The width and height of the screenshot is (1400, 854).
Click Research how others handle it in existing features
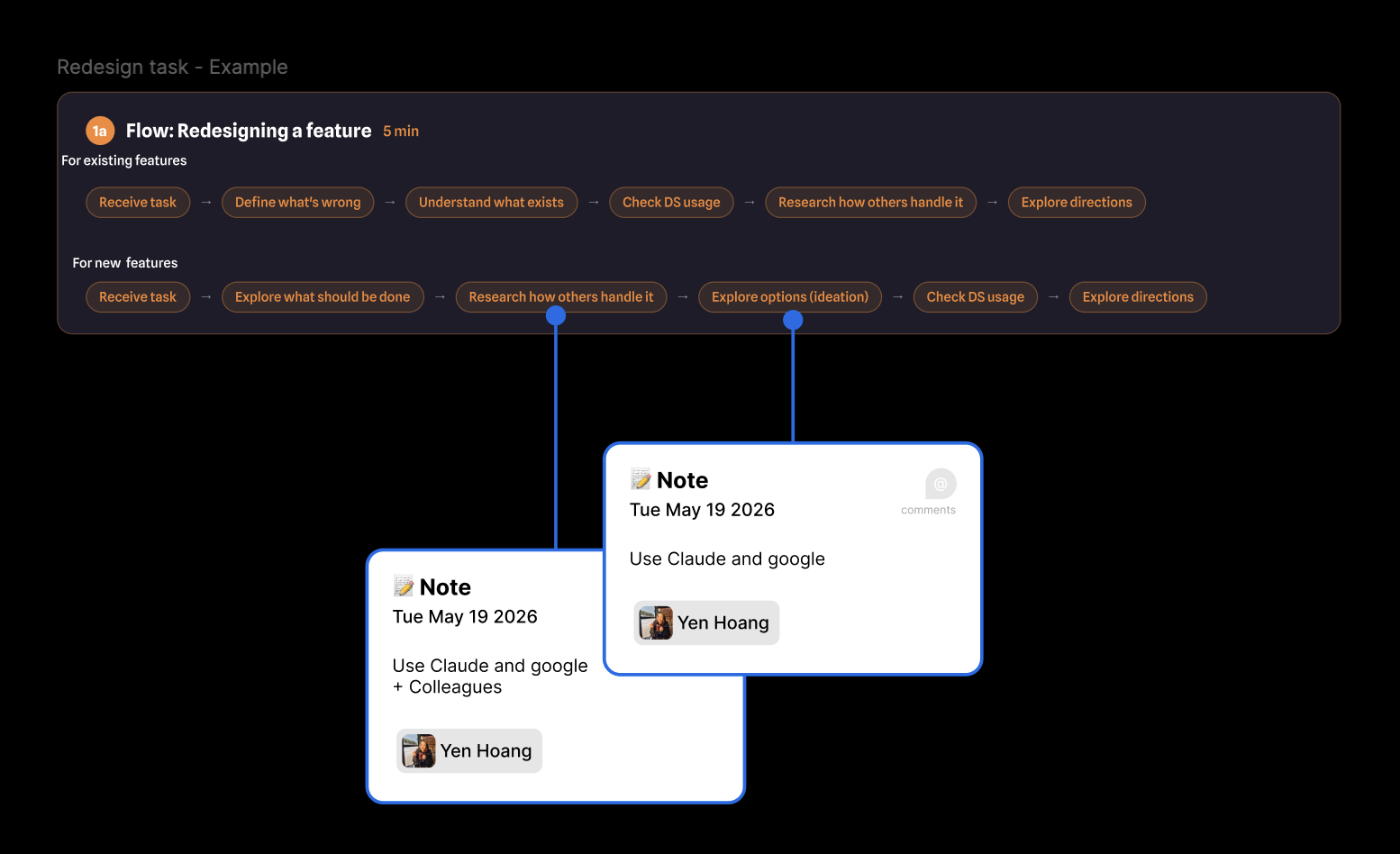click(x=870, y=202)
